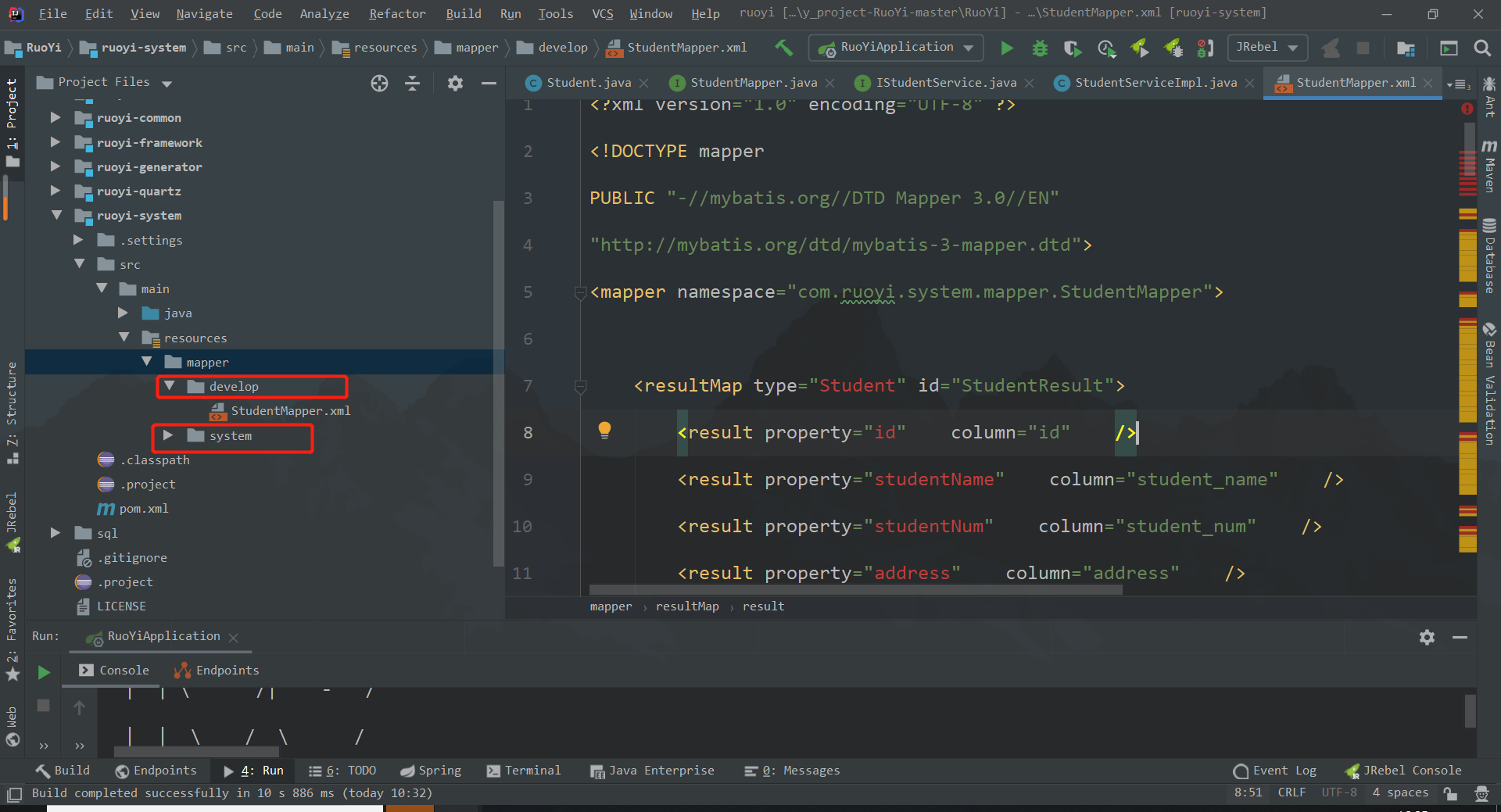Run with coverage shield icon
This screenshot has width=1501, height=812.
pyautogui.click(x=1073, y=48)
